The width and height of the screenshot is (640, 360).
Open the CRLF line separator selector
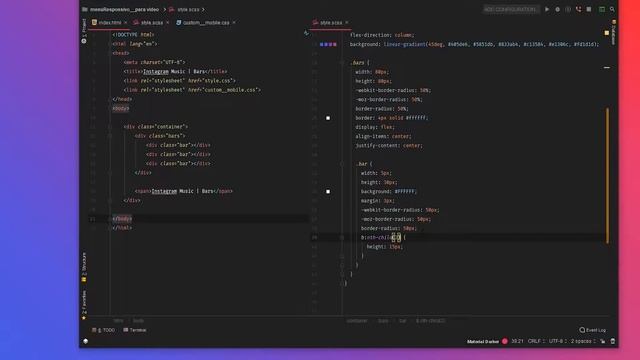536,341
